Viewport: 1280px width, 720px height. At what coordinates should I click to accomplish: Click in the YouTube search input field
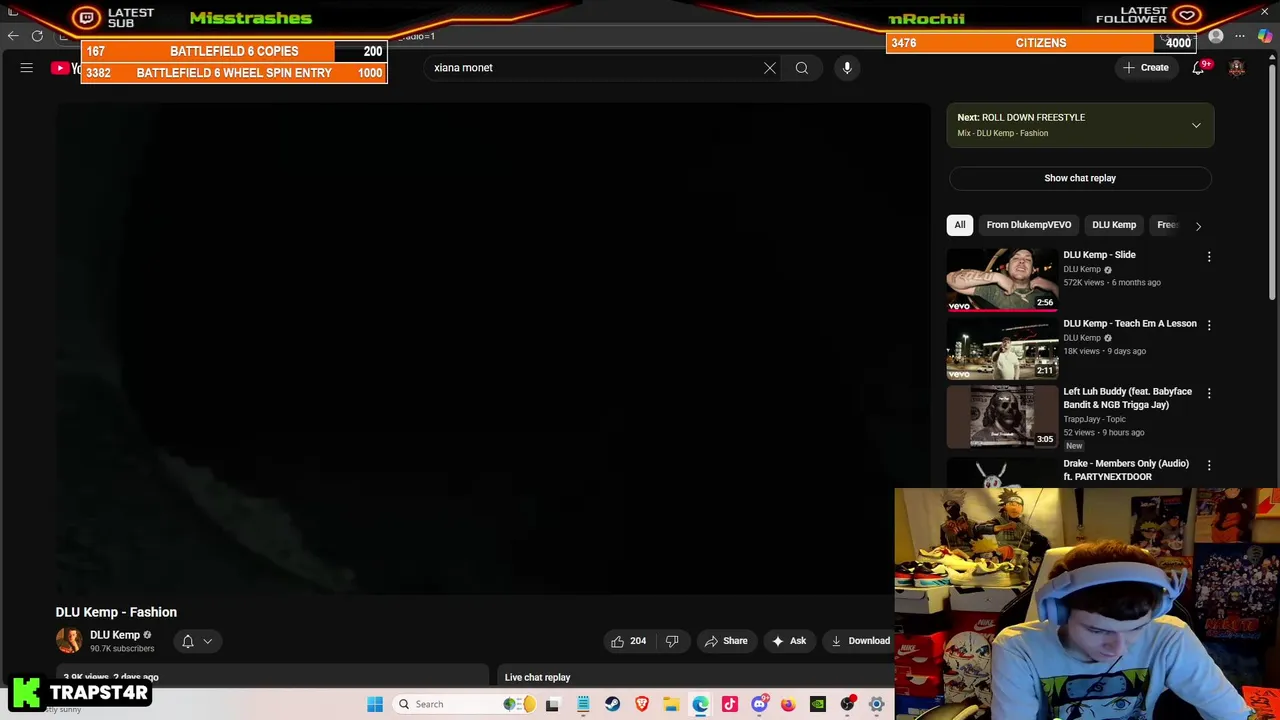coord(595,68)
